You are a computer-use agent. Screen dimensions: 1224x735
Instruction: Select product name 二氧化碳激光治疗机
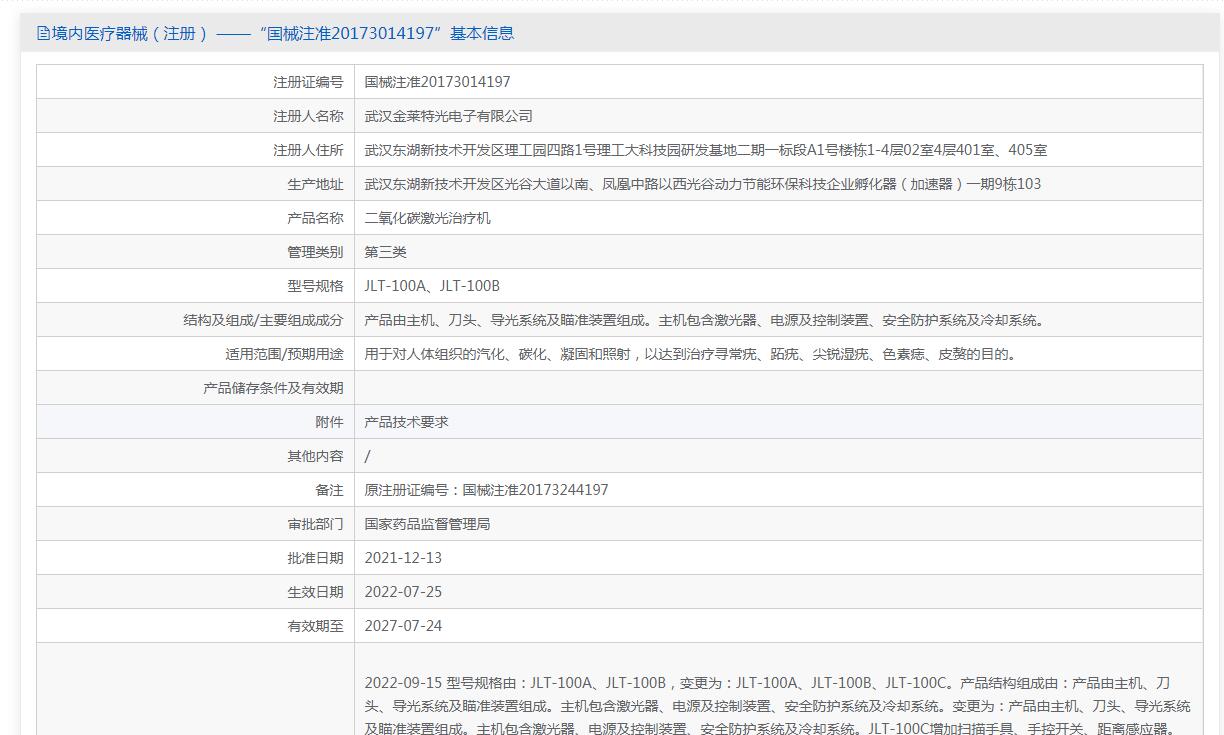point(427,218)
